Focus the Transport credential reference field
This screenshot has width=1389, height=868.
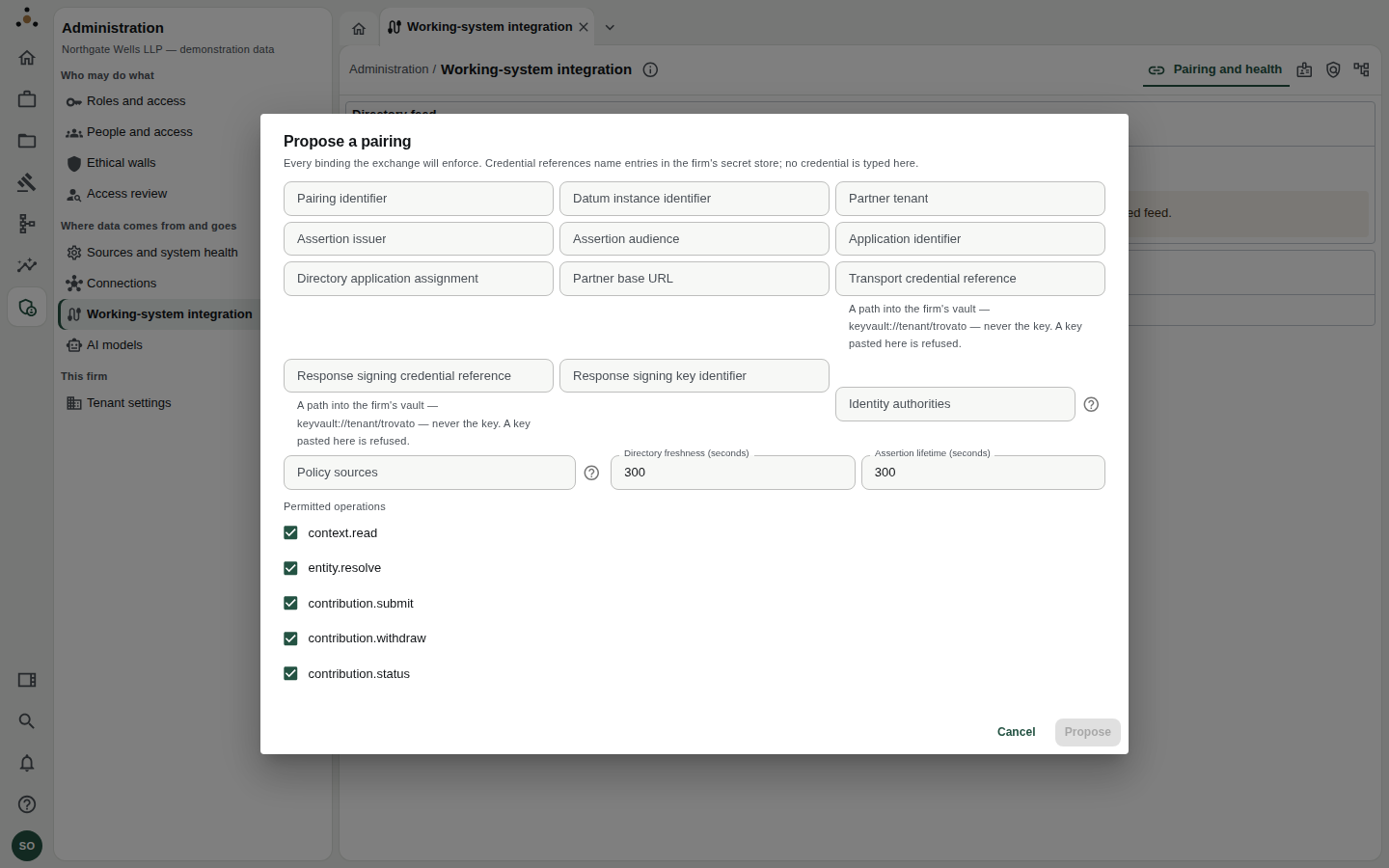pos(970,279)
